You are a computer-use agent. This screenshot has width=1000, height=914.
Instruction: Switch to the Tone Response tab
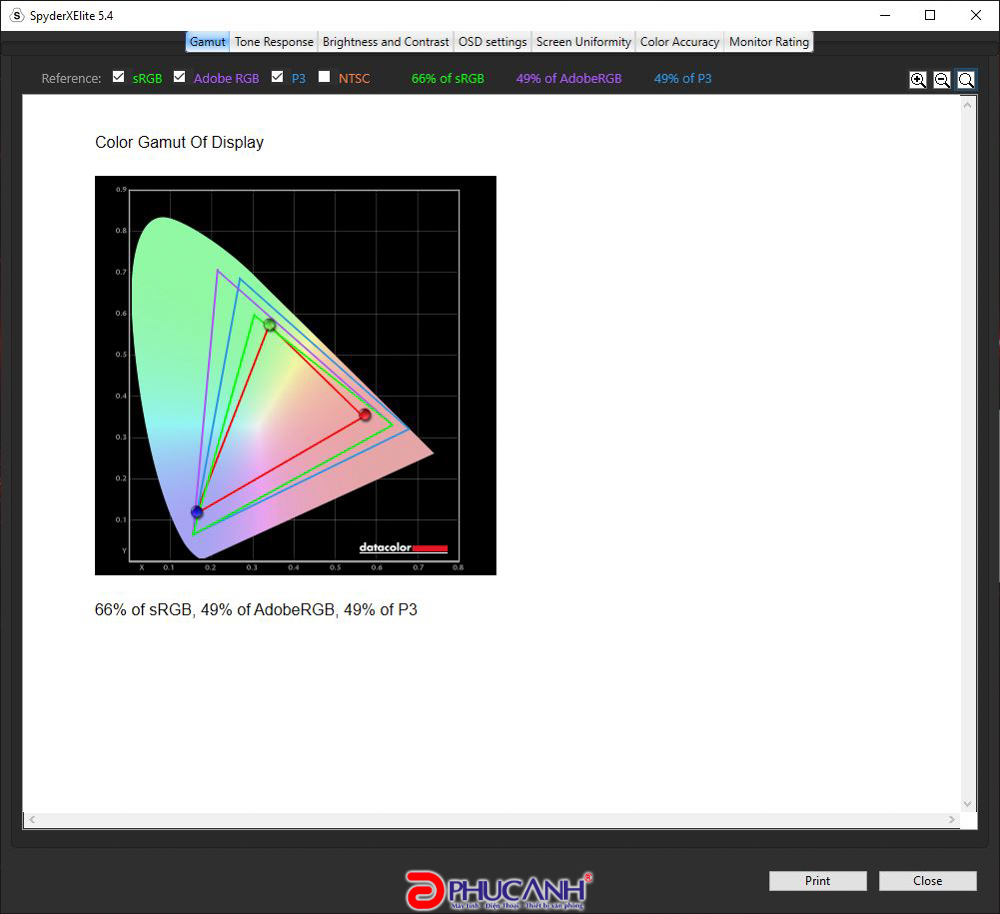(274, 42)
